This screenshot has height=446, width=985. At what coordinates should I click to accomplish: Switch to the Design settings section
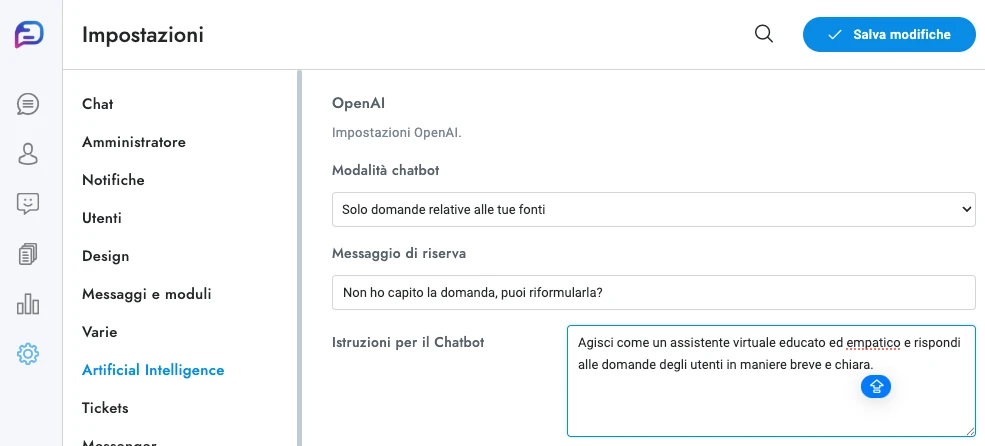coord(105,256)
